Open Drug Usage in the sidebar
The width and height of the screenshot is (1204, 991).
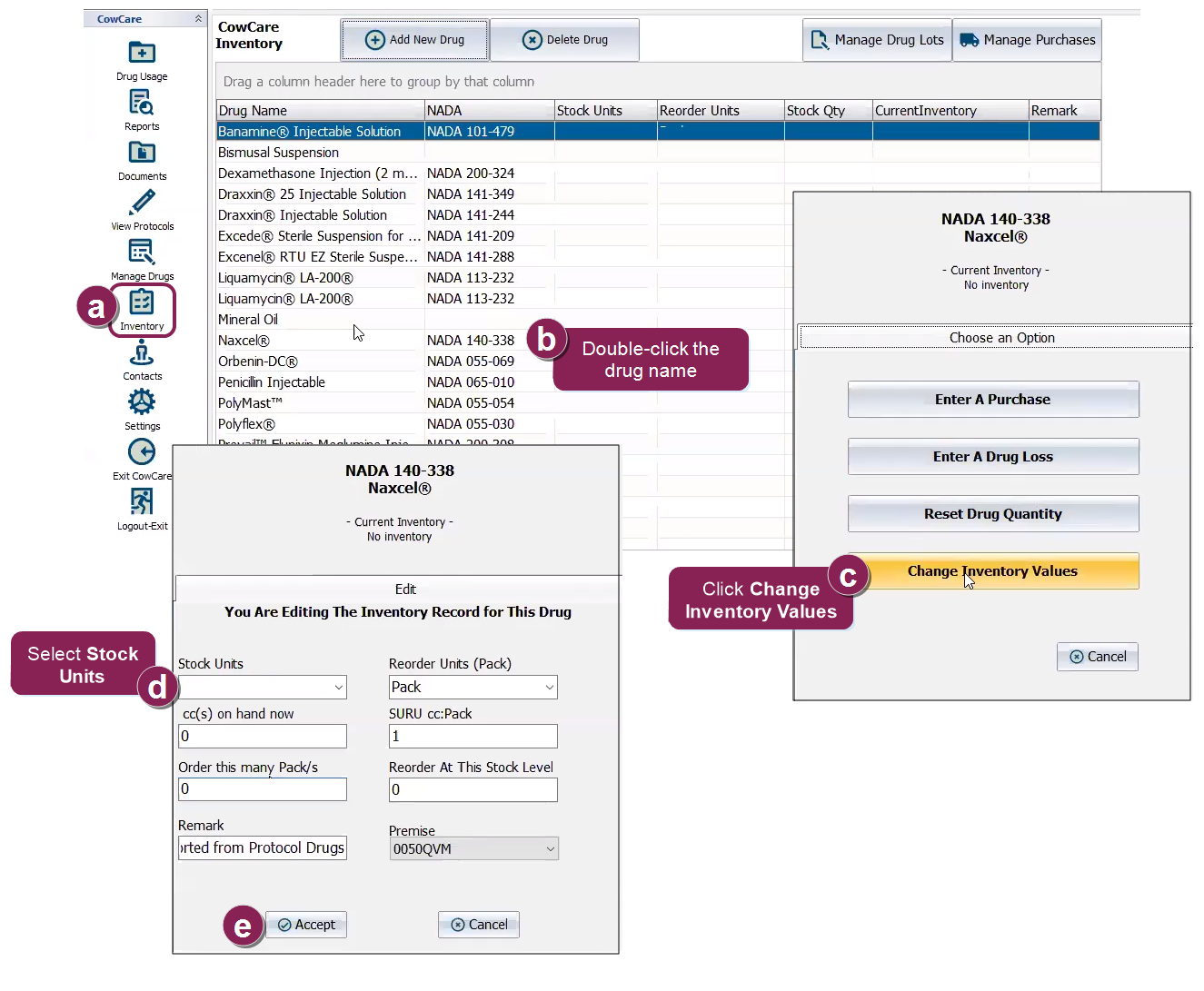[142, 55]
